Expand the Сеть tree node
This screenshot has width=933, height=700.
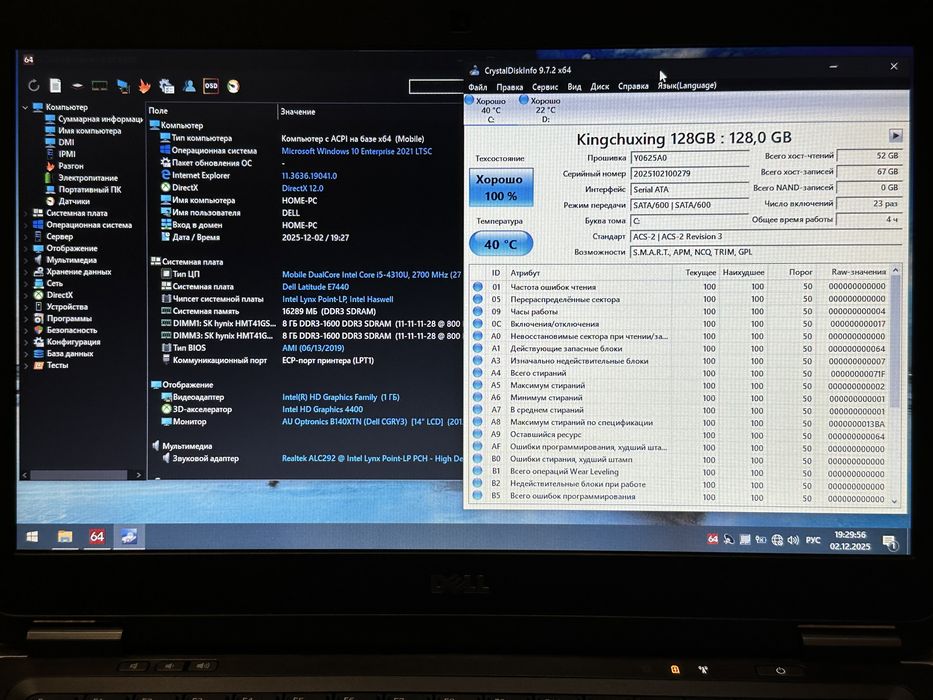(x=26, y=284)
